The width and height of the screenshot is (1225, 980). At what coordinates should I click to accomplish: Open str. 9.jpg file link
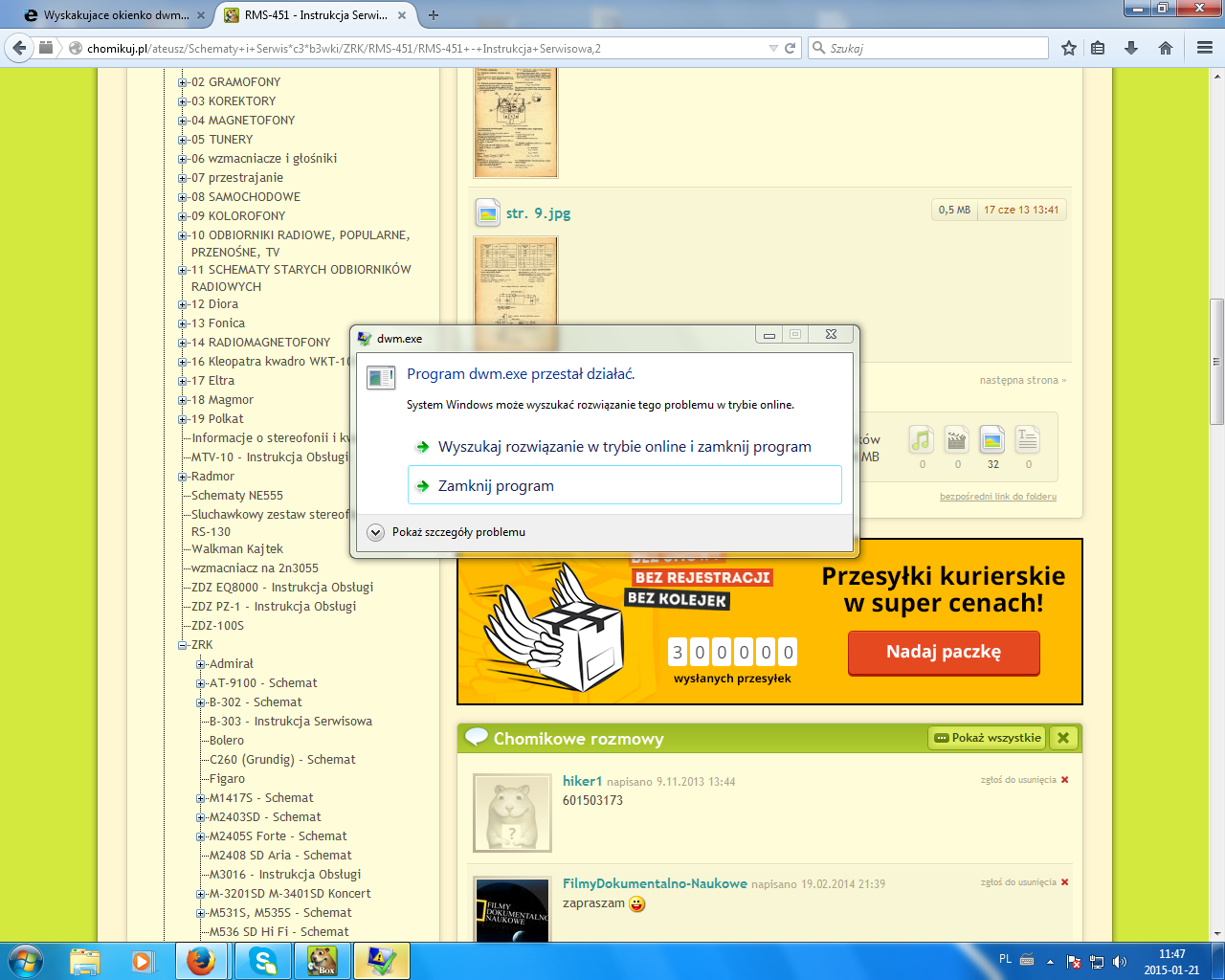[538, 213]
